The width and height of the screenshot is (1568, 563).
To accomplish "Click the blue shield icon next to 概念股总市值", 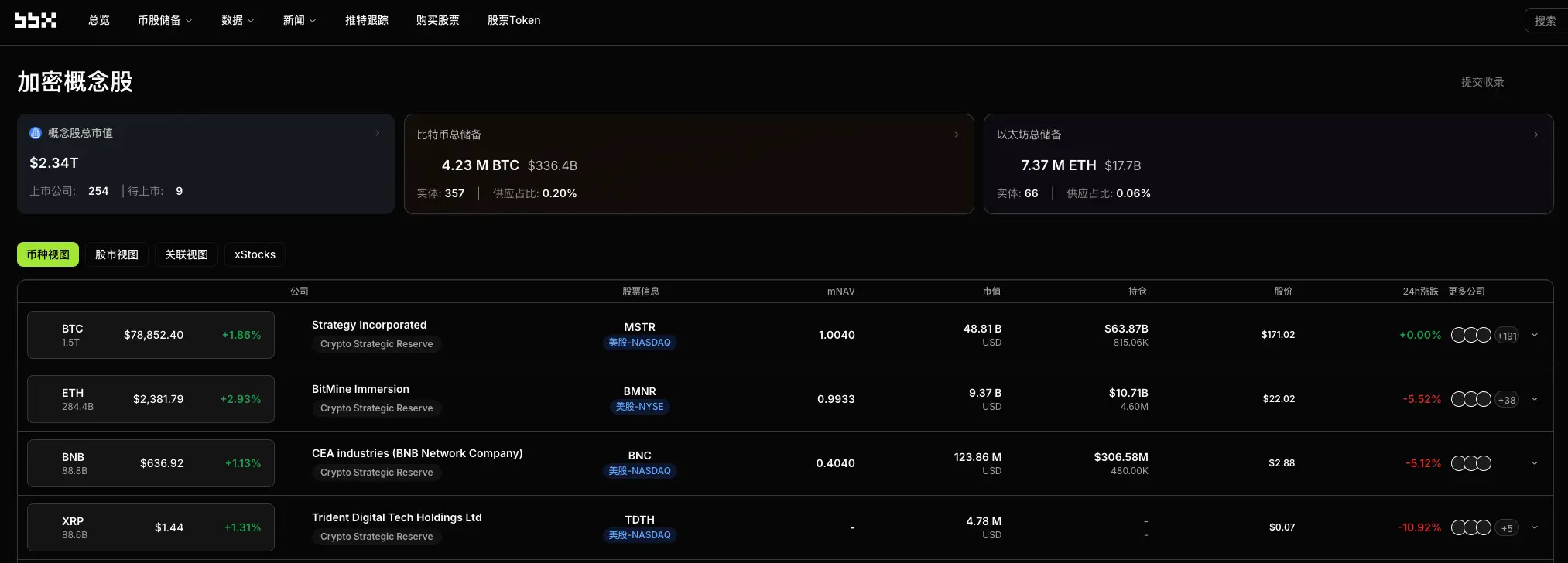I will click(x=36, y=133).
